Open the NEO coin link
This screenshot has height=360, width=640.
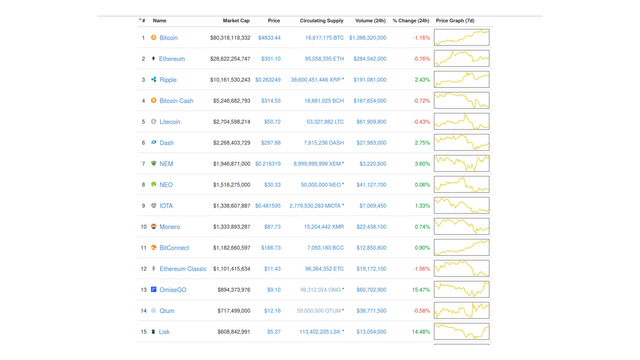click(x=166, y=185)
